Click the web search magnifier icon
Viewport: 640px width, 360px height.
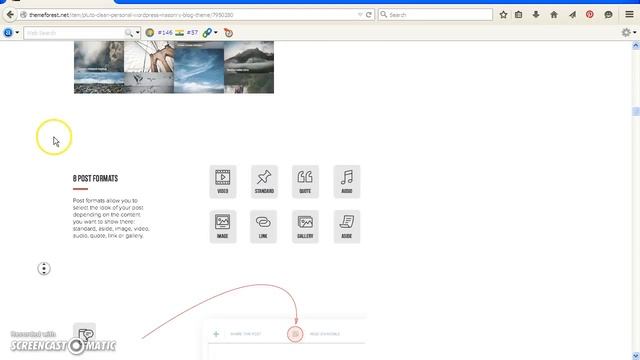[129, 33]
